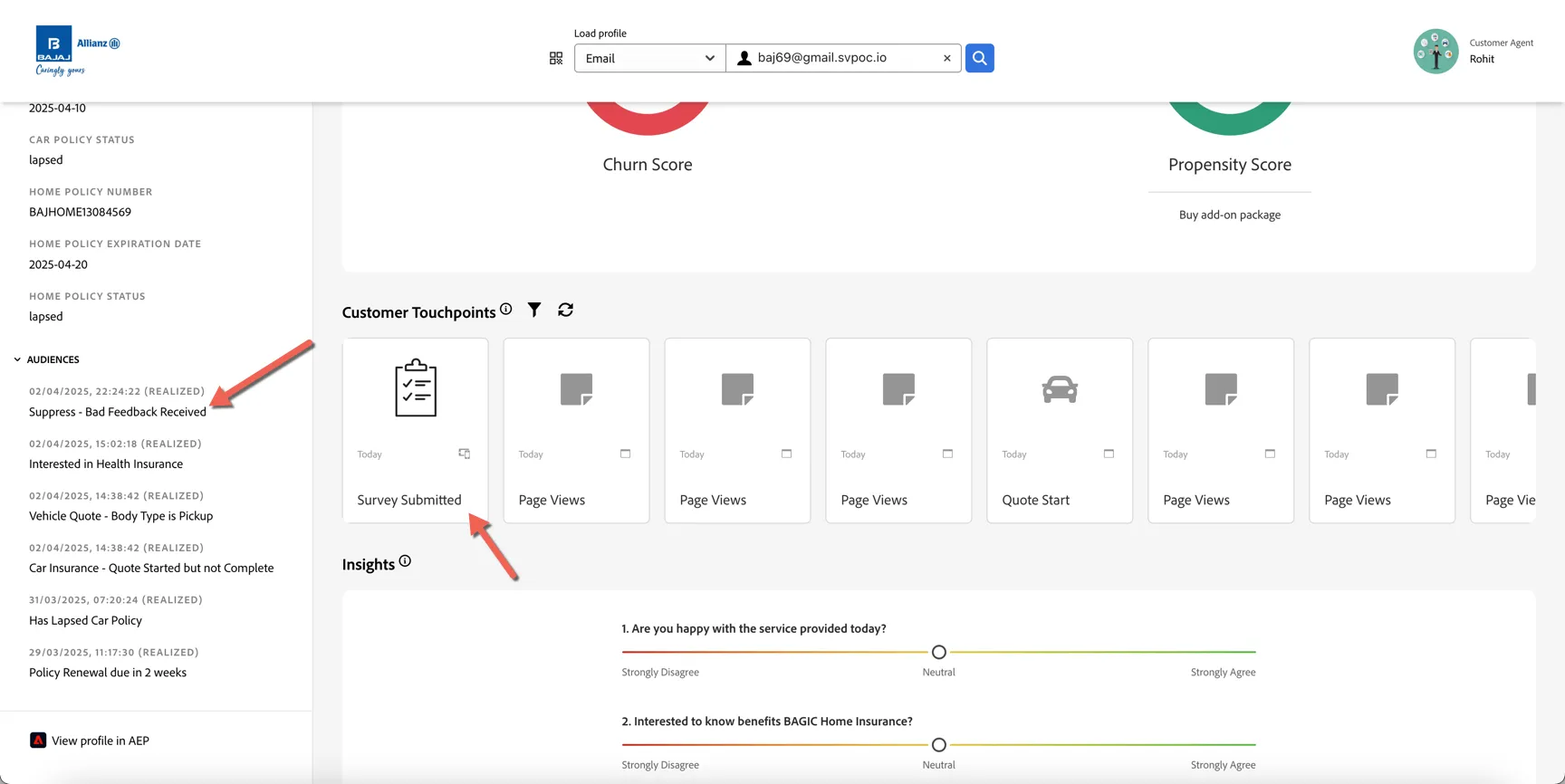
Task: Click the info icon next to Customer Touchpoints
Action: click(506, 309)
